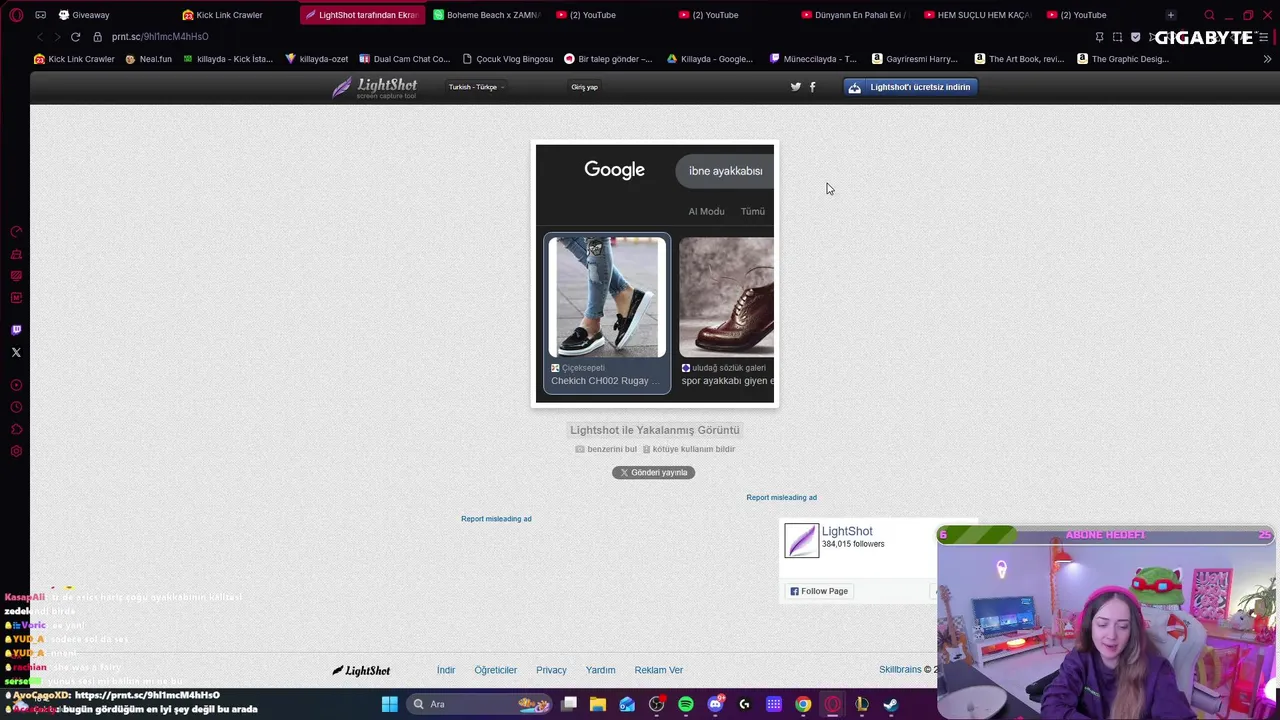Screen dimensions: 1280x720
Task: Open footer Privacy link
Action: pos(551,670)
